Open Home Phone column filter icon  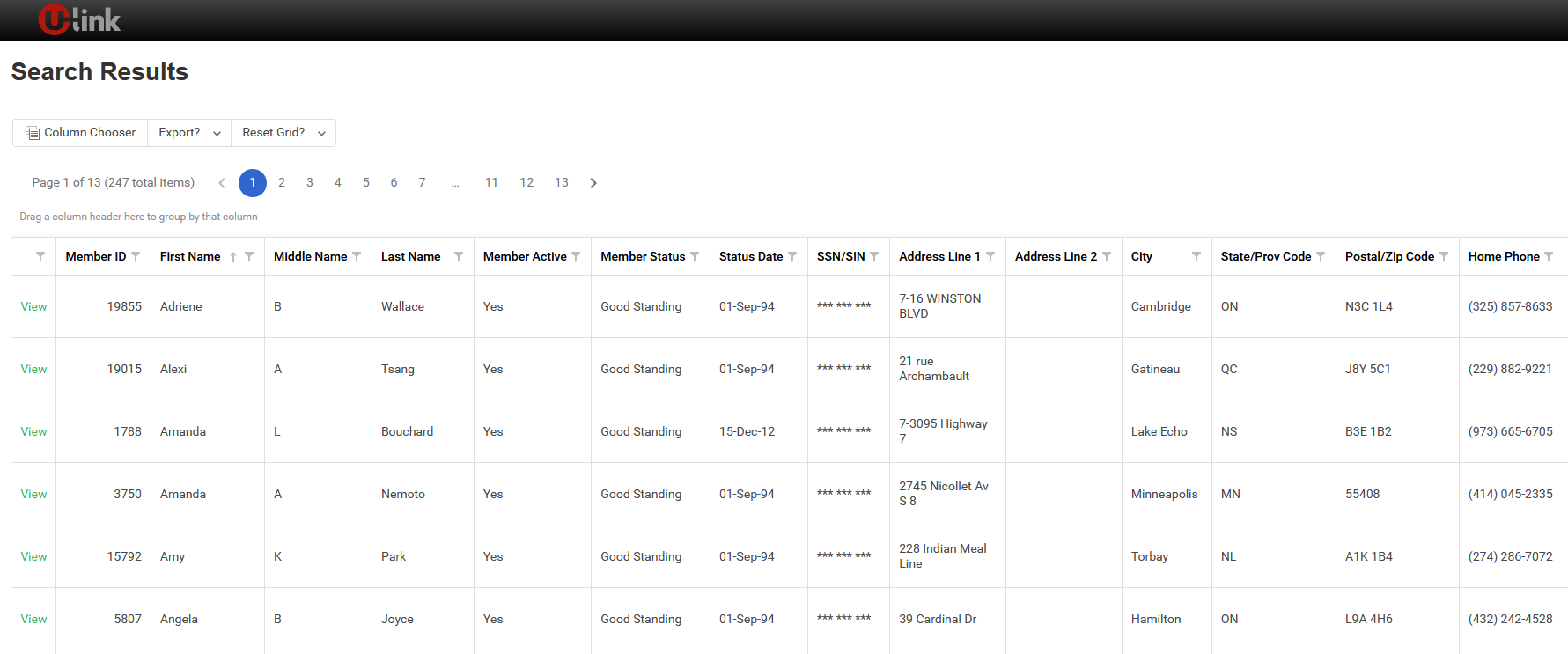point(1549,256)
